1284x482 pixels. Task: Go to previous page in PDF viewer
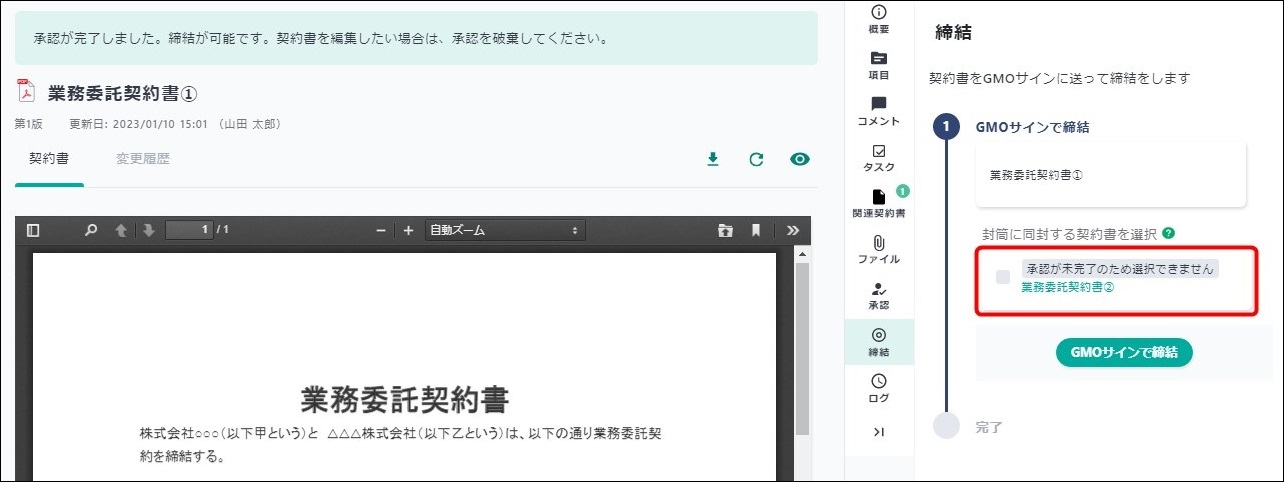point(121,230)
